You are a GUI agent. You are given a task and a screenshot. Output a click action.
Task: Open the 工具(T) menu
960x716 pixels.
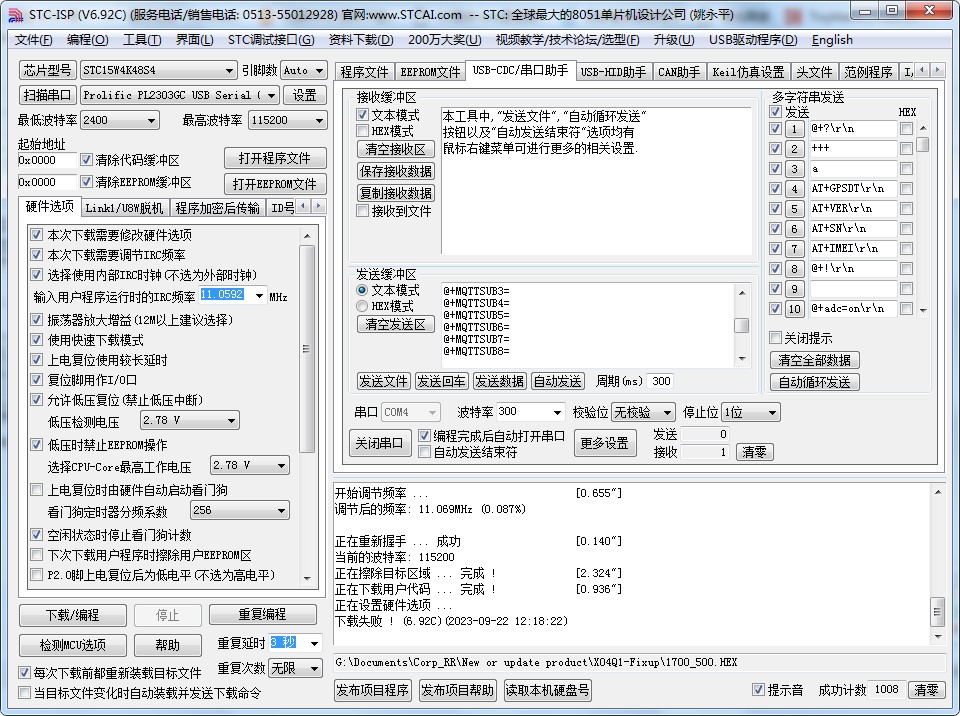click(x=141, y=40)
